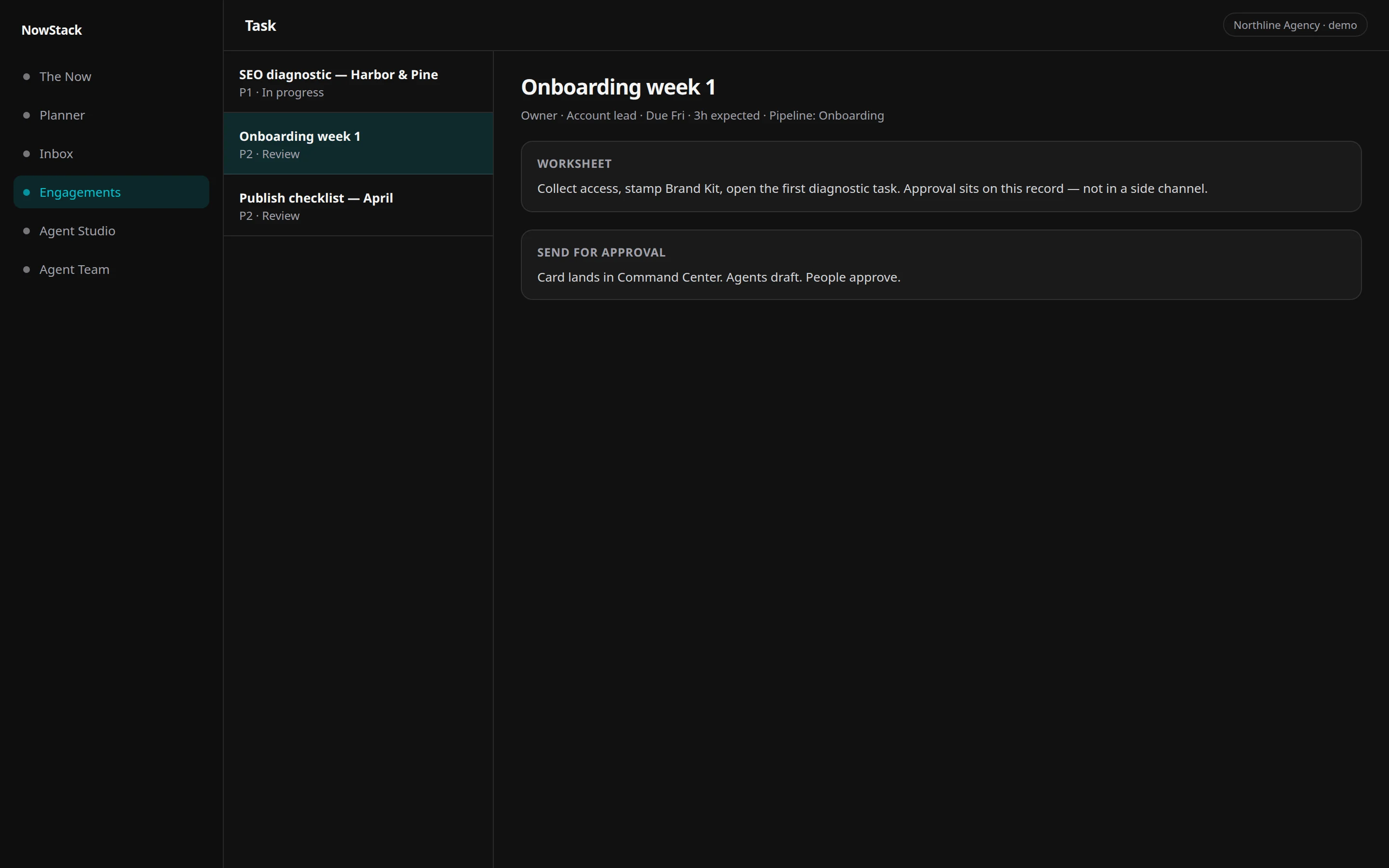Click the bullet icon beside Agent Studio
Screen dimensions: 1389x868
pos(27,230)
